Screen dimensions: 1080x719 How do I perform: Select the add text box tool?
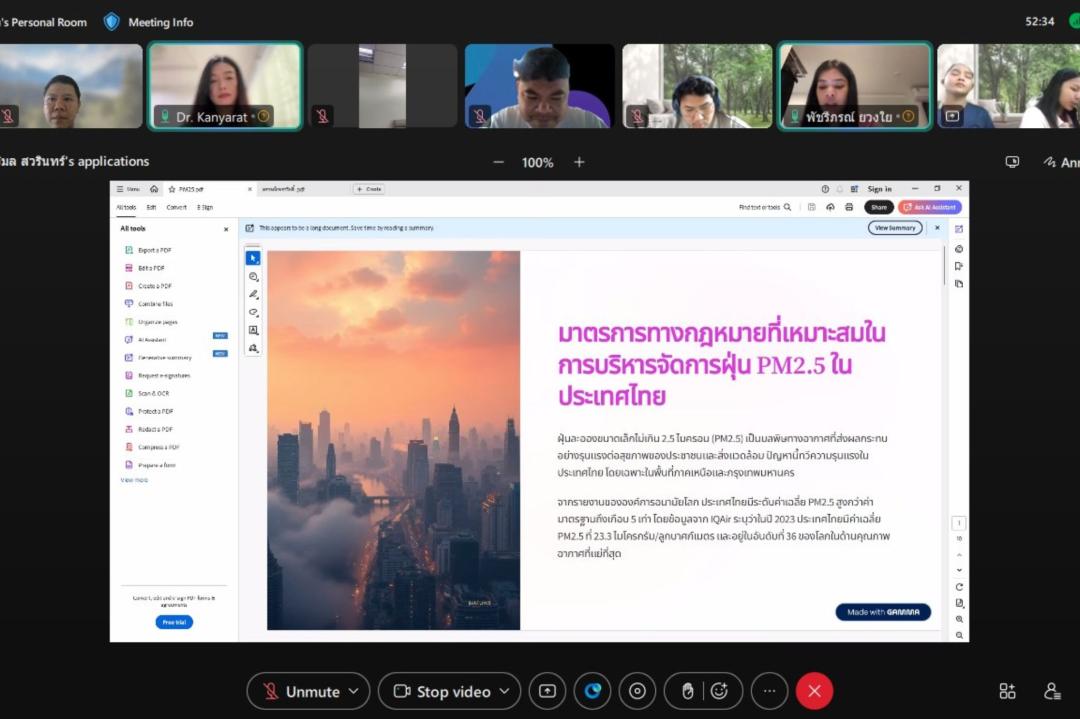point(253,330)
